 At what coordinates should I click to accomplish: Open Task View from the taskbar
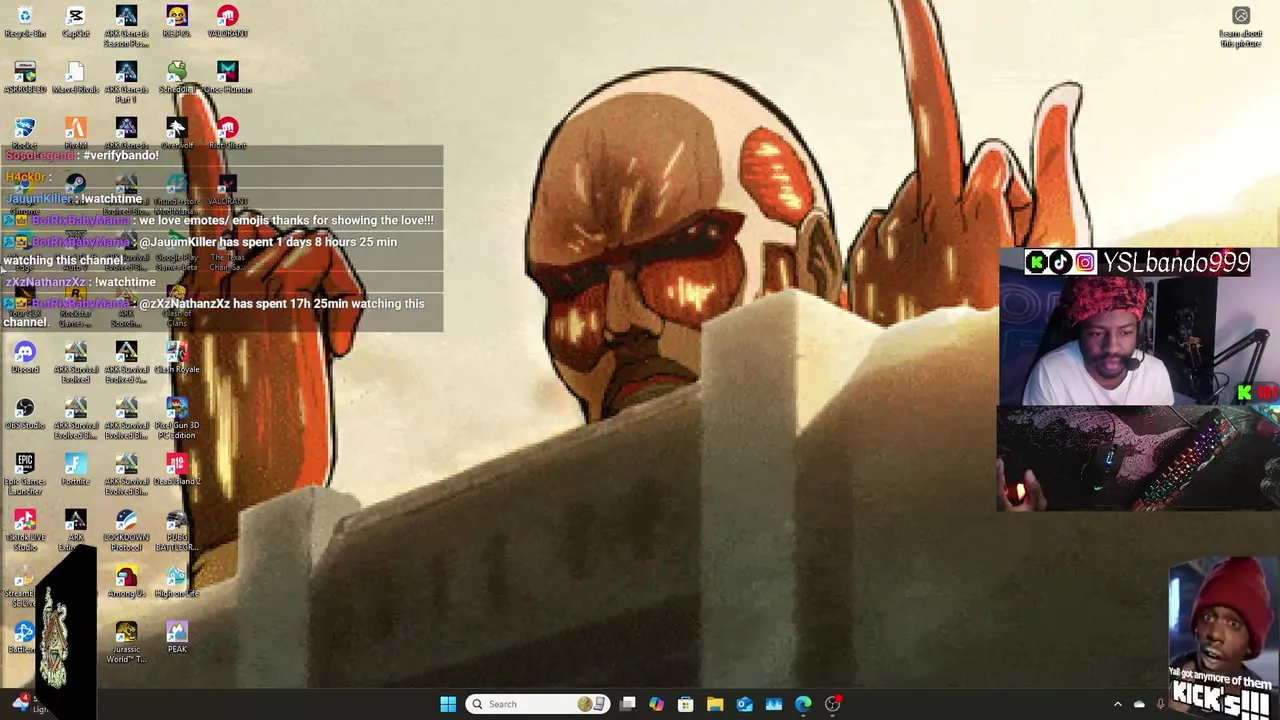[628, 704]
